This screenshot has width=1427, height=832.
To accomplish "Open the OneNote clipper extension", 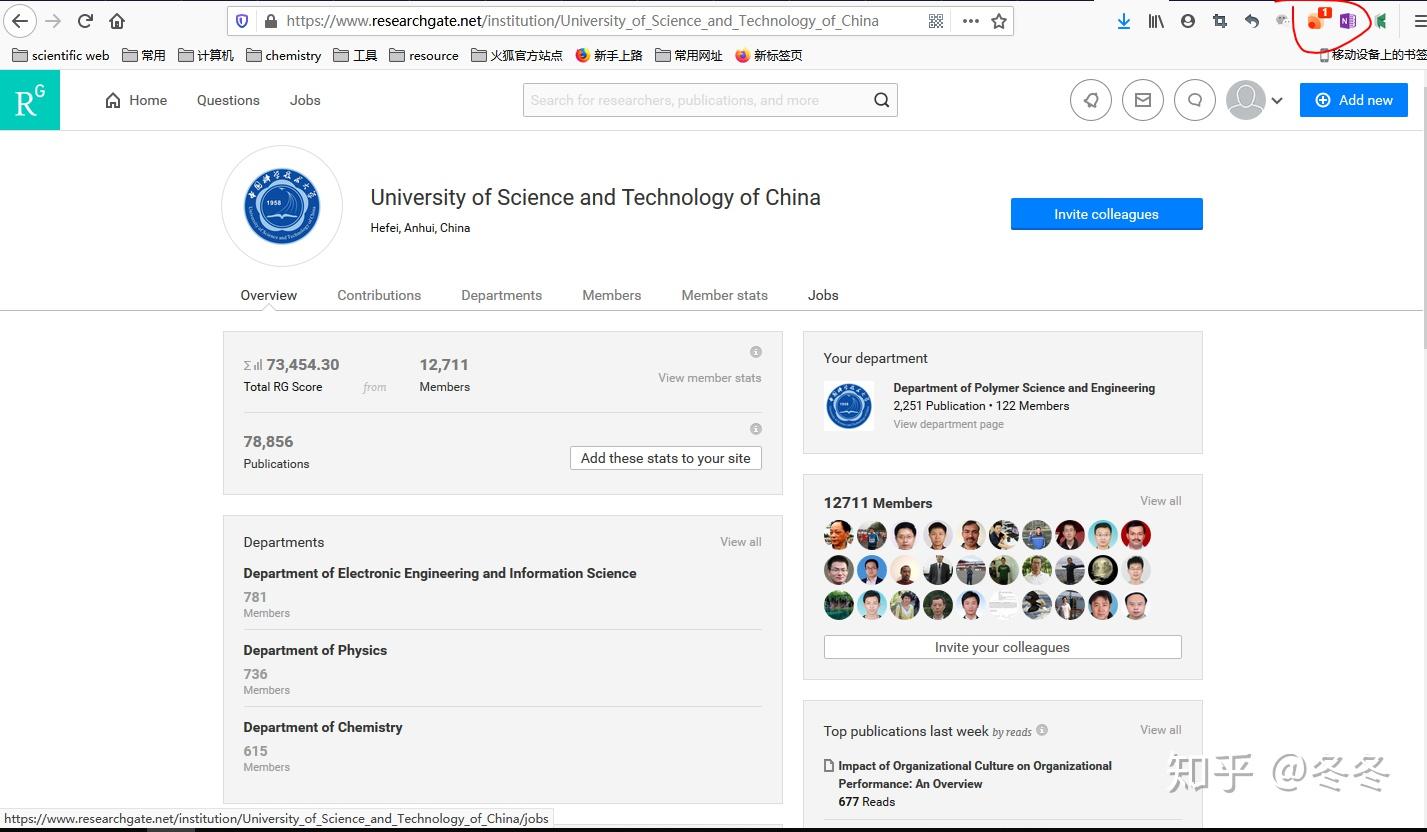I will point(1348,21).
